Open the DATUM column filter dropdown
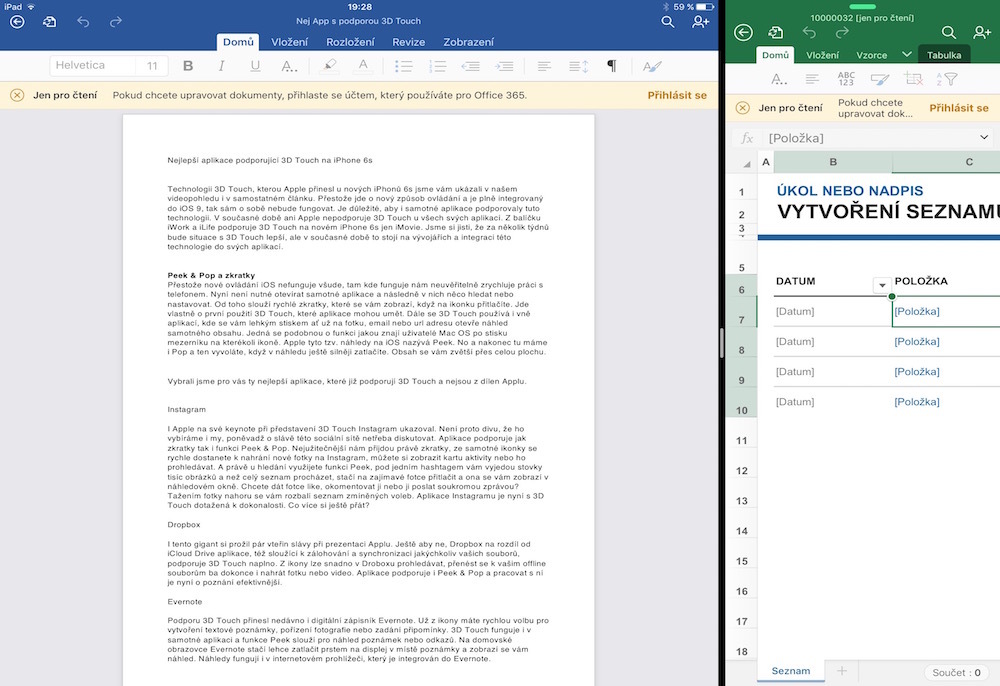 (882, 284)
